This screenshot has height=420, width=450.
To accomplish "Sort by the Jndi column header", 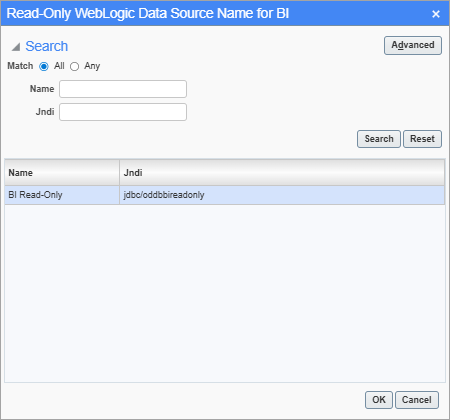I will coord(282,173).
